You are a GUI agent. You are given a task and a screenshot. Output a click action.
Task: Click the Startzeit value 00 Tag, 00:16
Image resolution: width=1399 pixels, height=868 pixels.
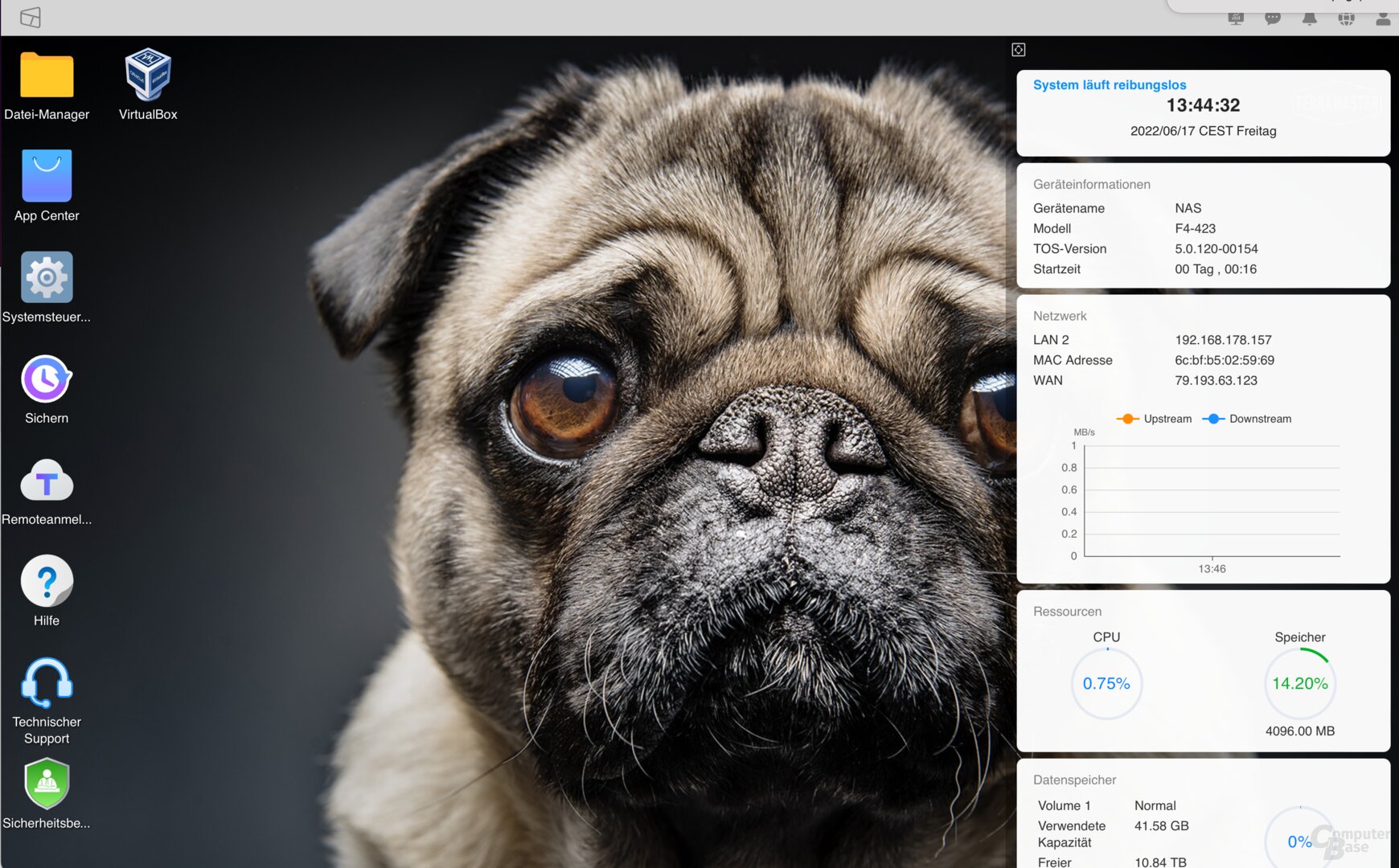[1215, 269]
